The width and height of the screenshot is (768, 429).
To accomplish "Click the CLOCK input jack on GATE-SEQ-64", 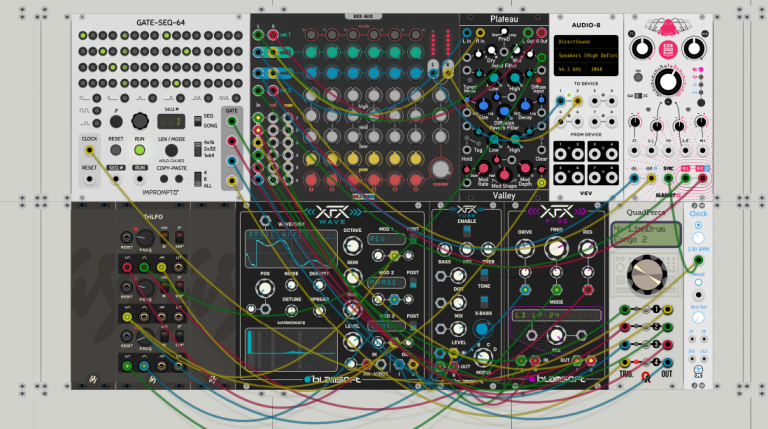I will click(89, 150).
